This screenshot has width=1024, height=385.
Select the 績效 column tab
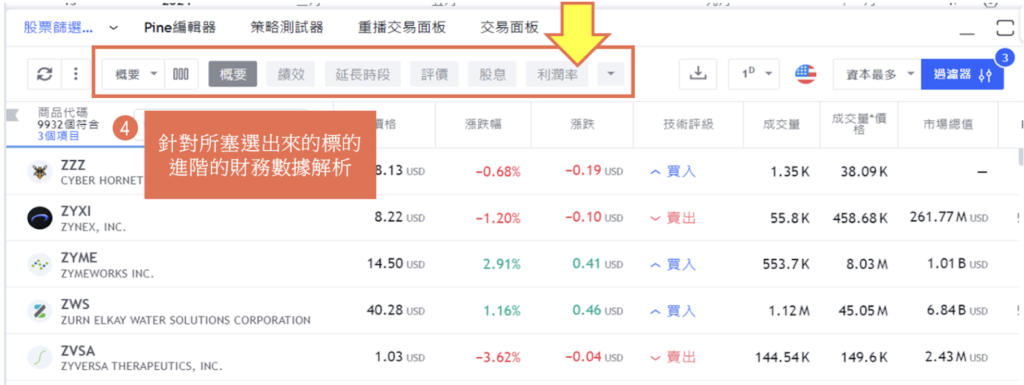pyautogui.click(x=291, y=74)
